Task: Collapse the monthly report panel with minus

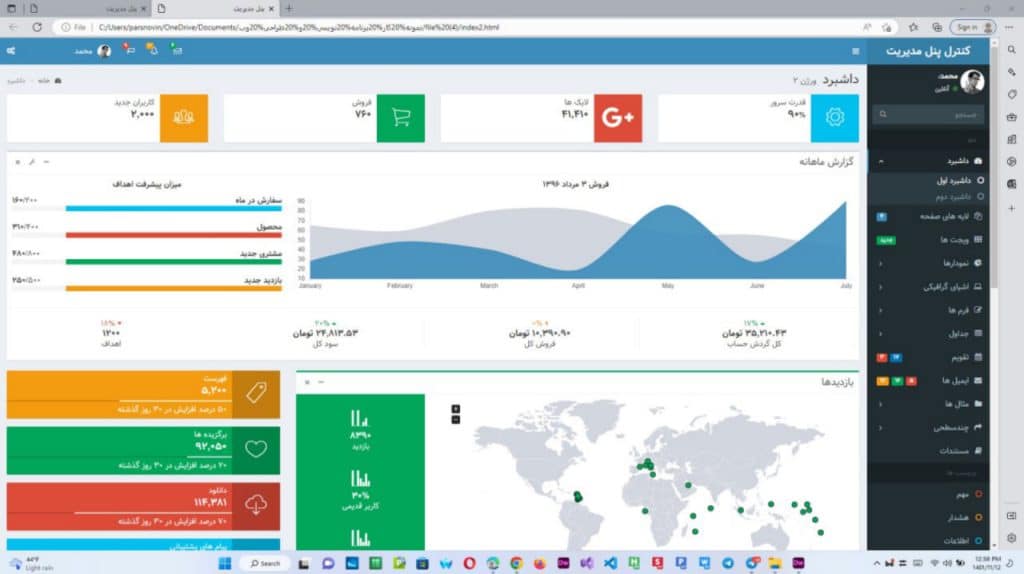Action: (x=46, y=162)
